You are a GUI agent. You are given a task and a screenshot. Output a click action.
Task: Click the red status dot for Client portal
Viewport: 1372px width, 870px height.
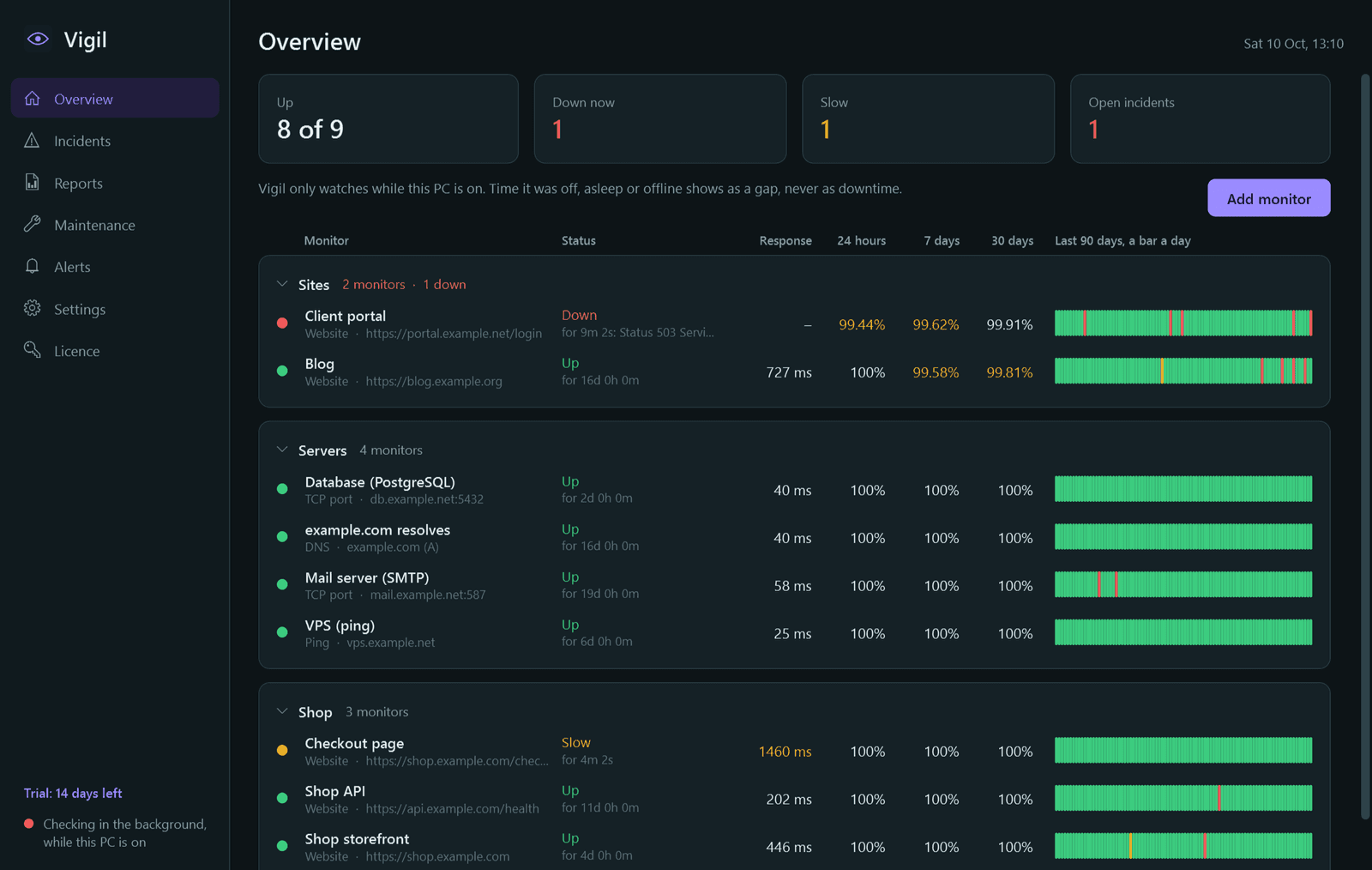point(282,323)
